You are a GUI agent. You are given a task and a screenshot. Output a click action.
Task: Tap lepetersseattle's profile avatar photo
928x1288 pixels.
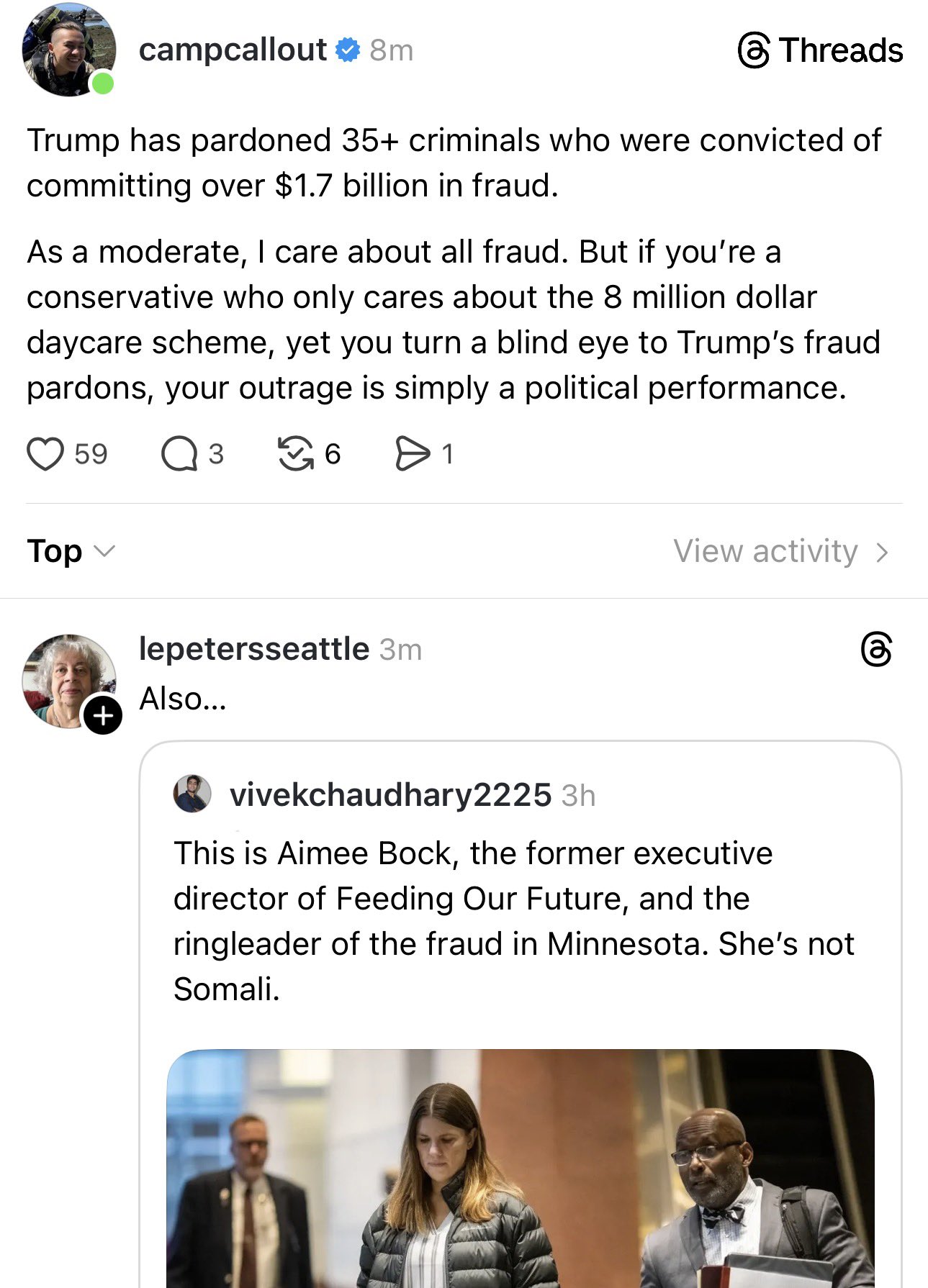point(67,679)
